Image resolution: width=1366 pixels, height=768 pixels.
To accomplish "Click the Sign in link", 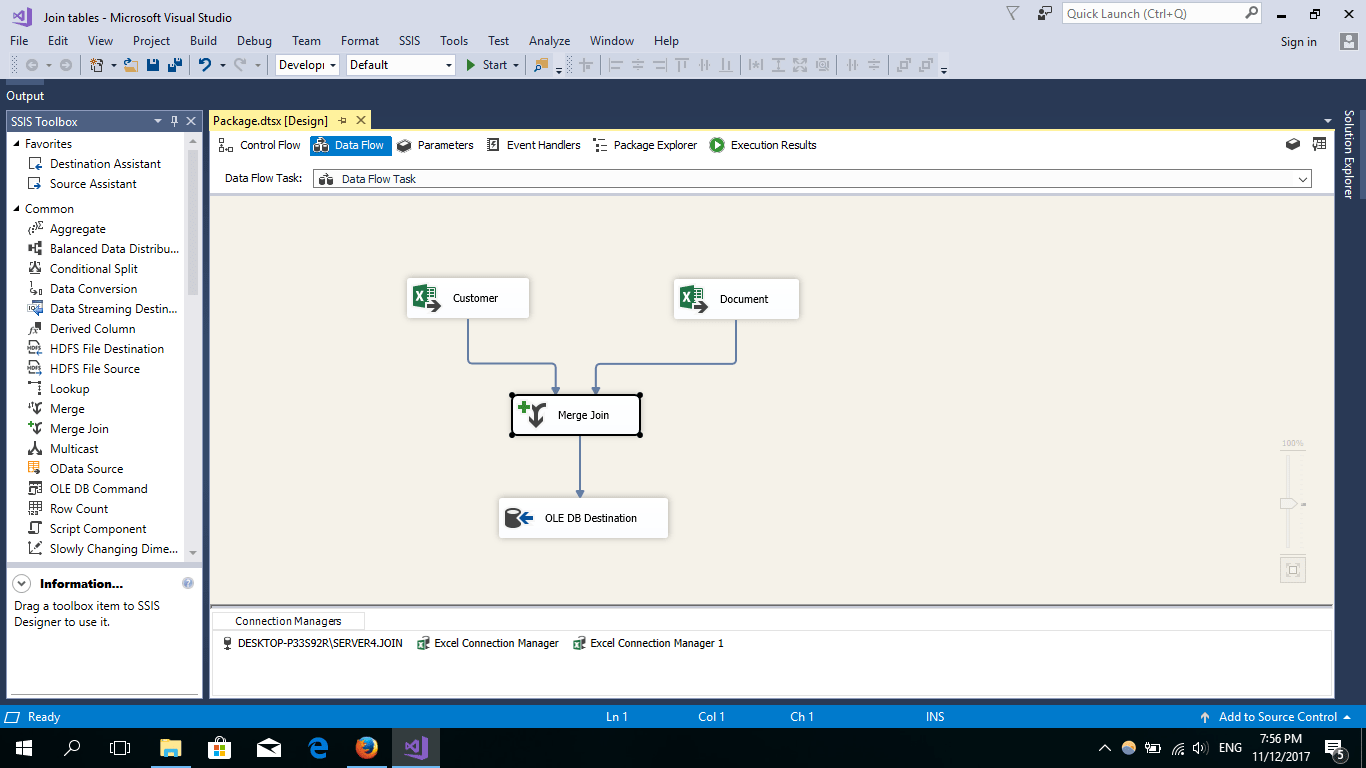I will coord(1299,42).
